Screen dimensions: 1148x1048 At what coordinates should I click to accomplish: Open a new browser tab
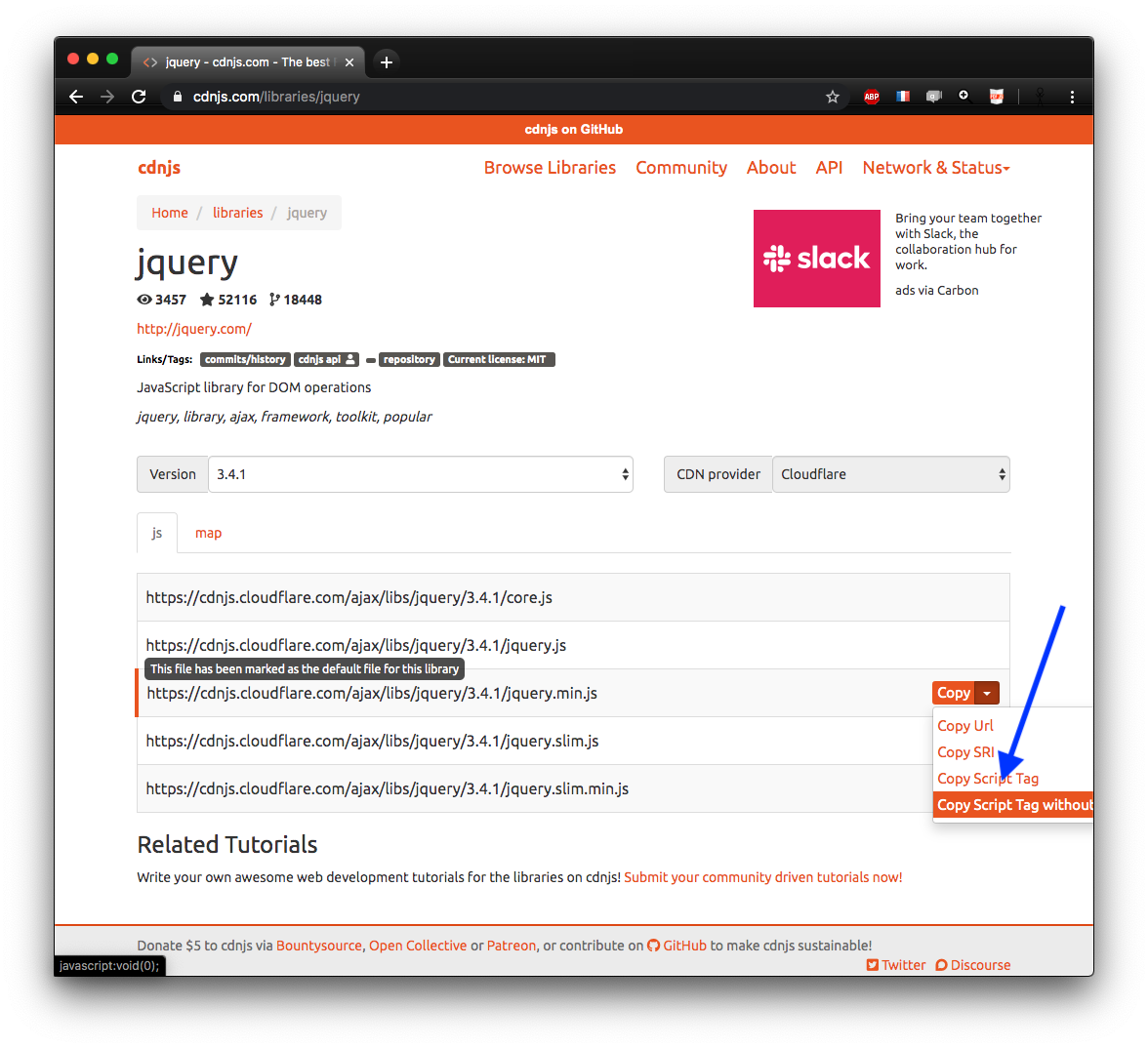point(387,62)
